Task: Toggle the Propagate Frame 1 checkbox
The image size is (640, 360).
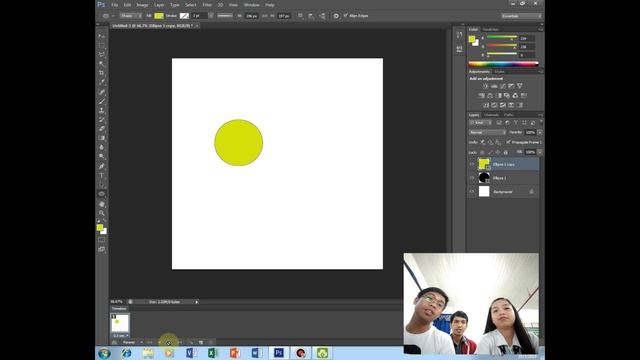Action: pyautogui.click(x=508, y=142)
